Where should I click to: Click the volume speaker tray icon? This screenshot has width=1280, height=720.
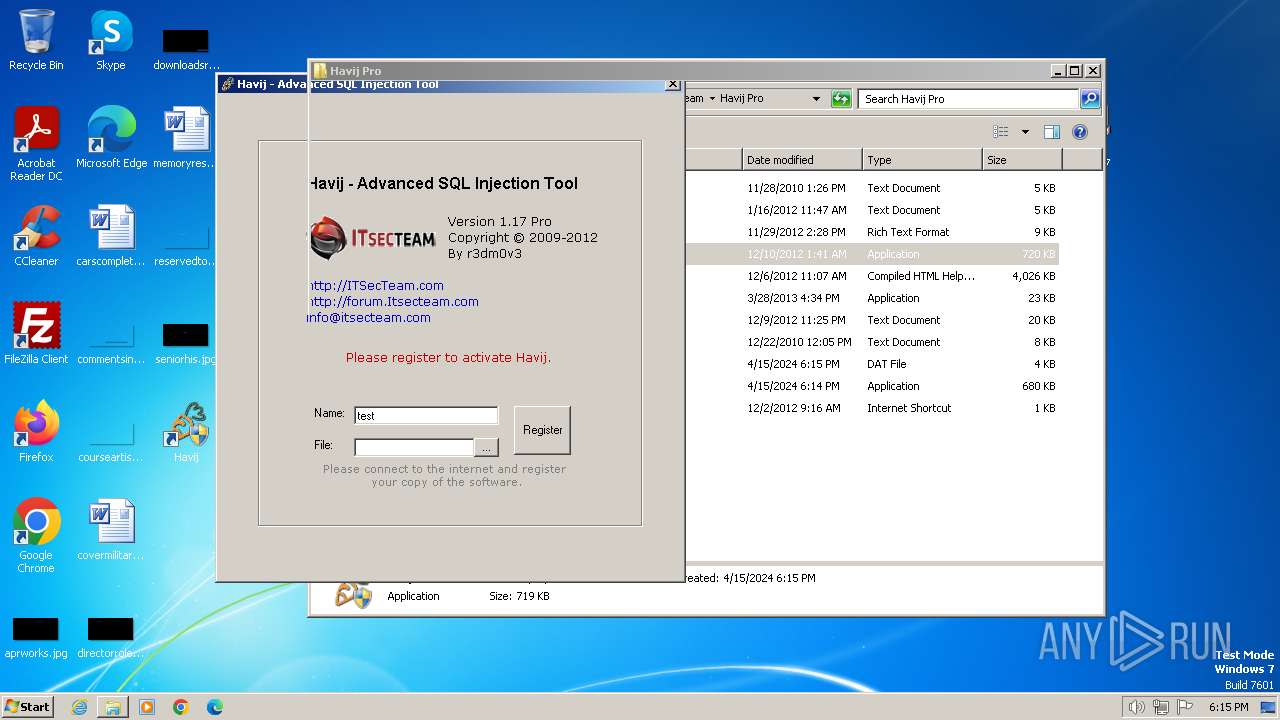[x=1136, y=707]
